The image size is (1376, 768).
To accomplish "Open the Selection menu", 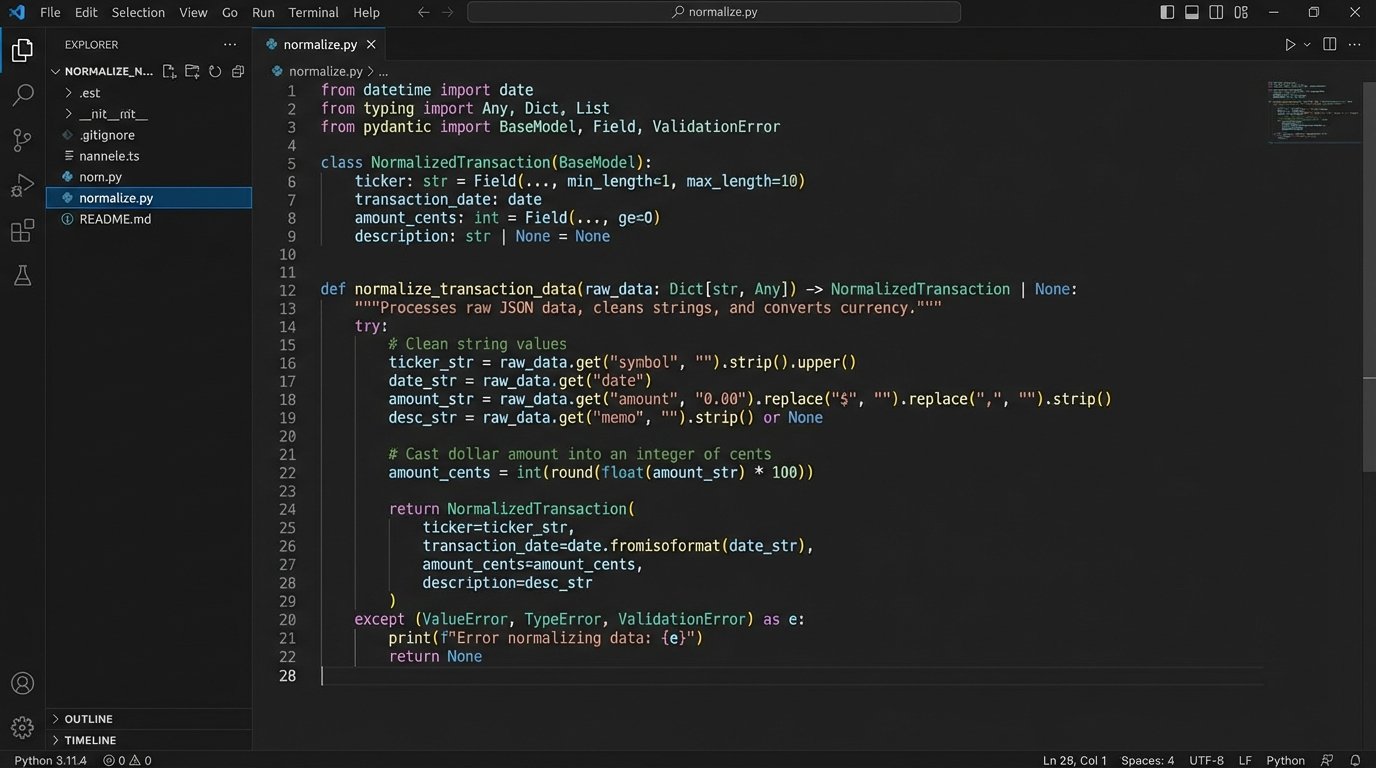I will (x=138, y=13).
